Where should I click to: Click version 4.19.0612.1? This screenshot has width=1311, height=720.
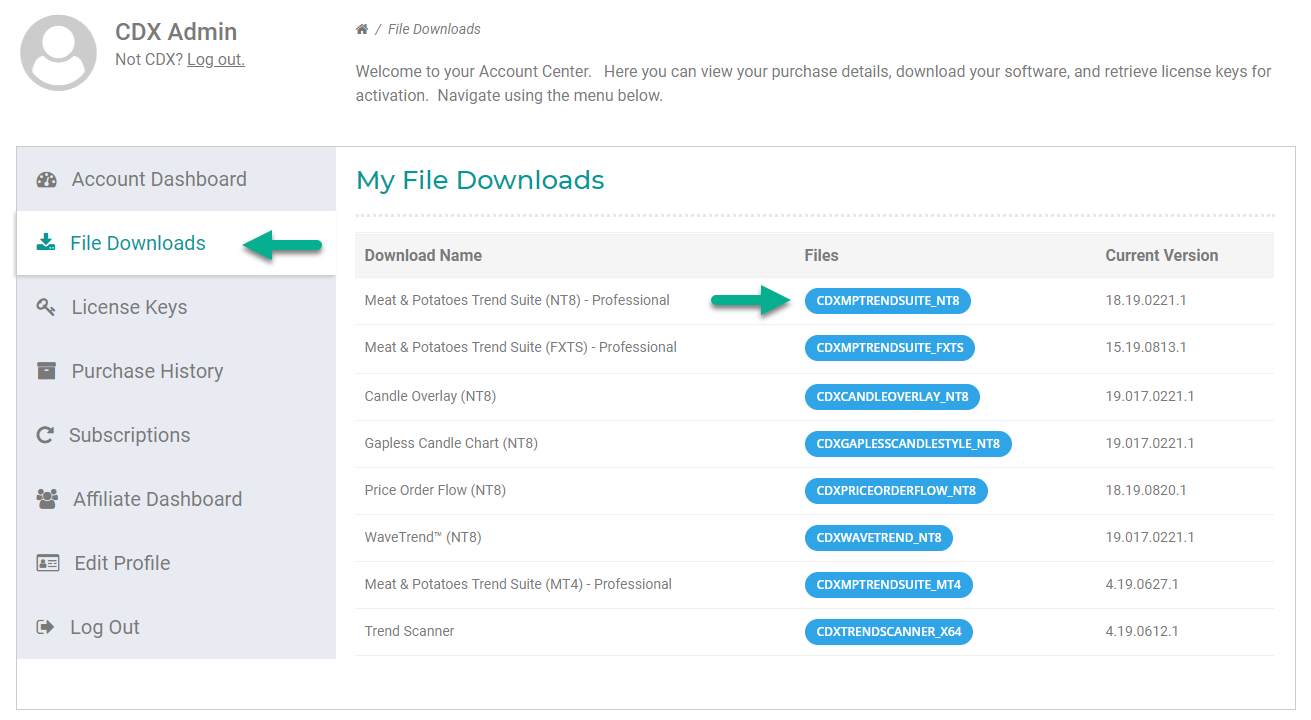click(x=1142, y=631)
